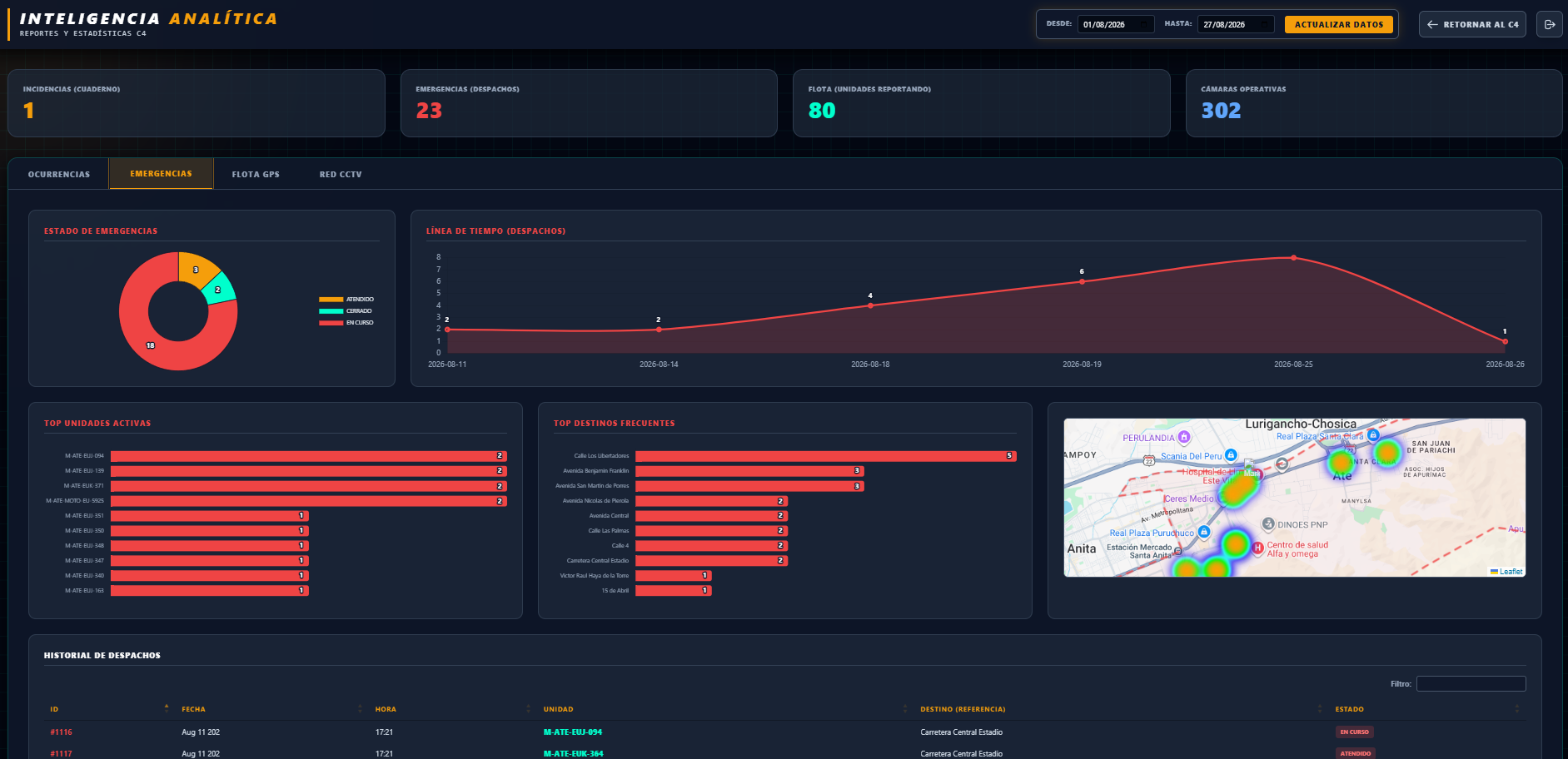Click the EN CURSO status badge in row #1116

[x=1354, y=732]
